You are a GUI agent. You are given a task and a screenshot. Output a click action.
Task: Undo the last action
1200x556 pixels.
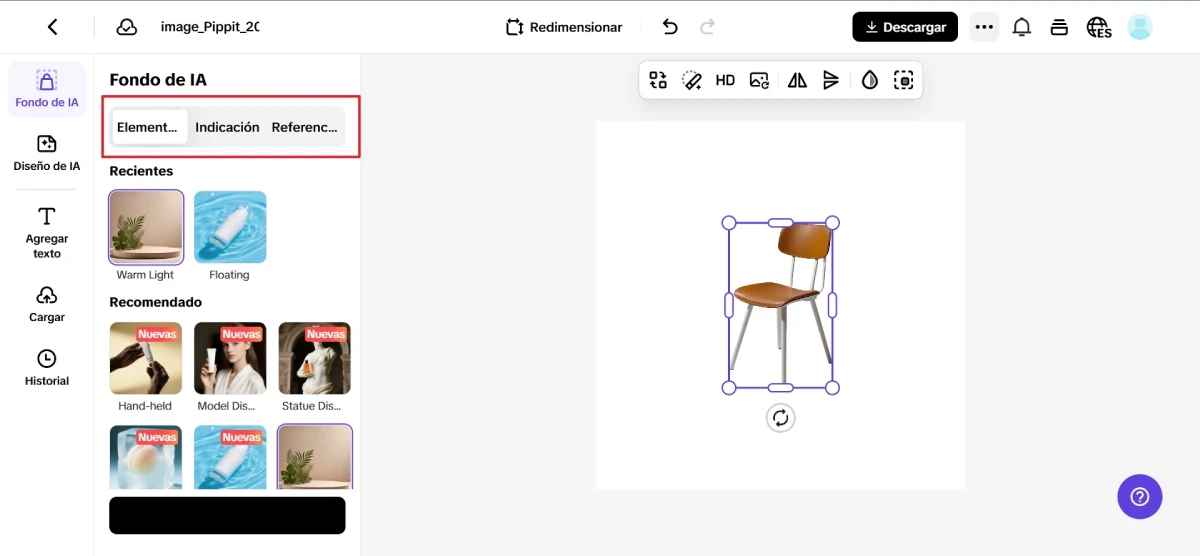click(670, 27)
